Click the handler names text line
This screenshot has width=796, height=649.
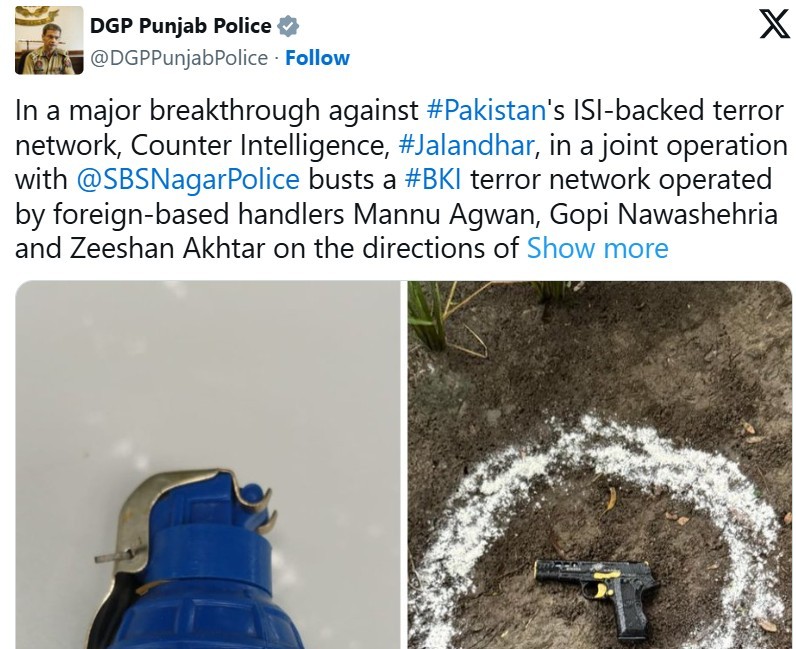tap(396, 214)
